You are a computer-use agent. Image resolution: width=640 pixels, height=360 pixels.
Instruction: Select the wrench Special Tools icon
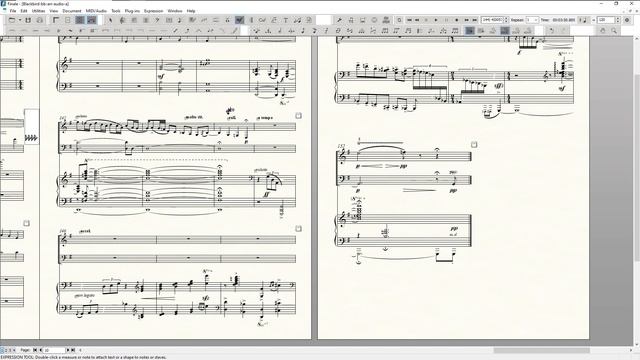[x=339, y=20]
